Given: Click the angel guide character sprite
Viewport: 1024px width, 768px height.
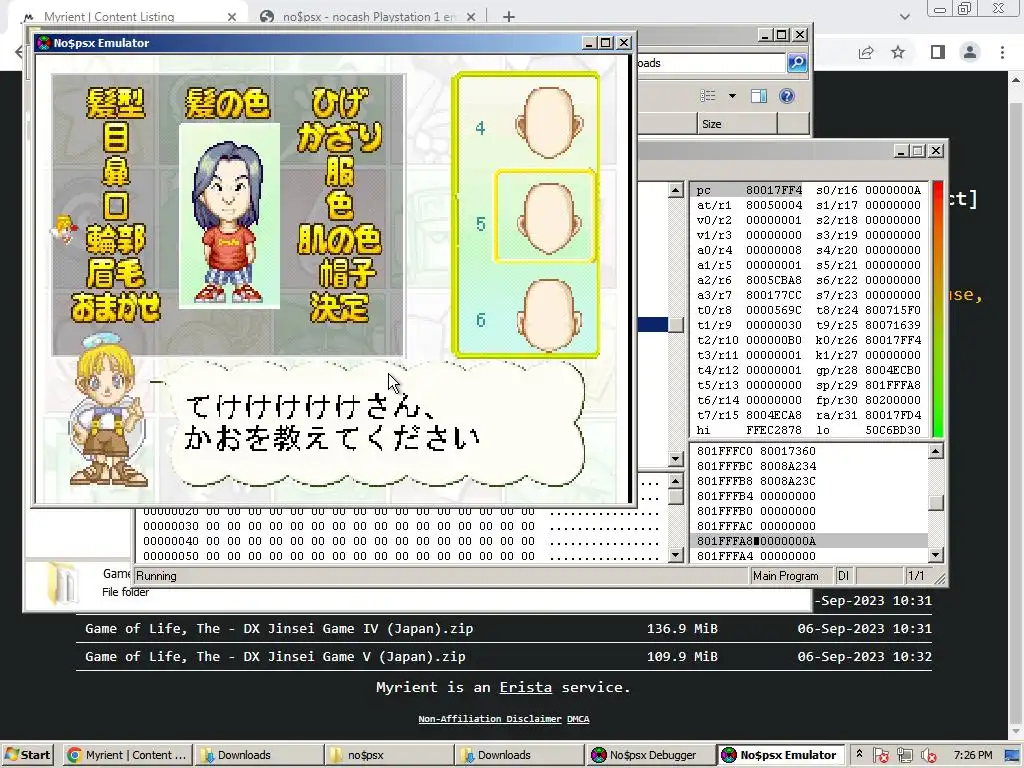Looking at the screenshot, I should coord(108,411).
